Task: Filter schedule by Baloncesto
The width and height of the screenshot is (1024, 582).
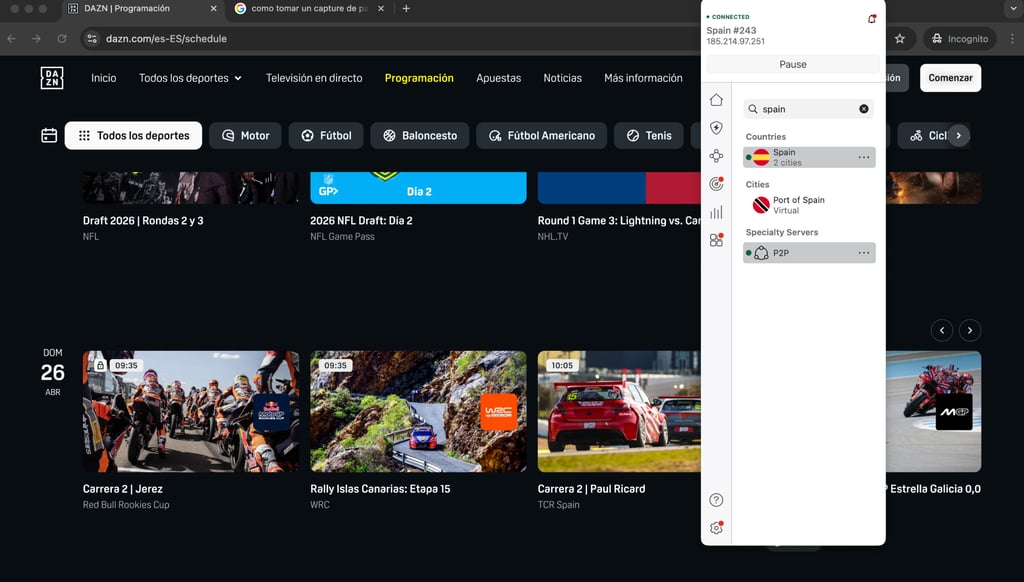Action: (x=419, y=135)
